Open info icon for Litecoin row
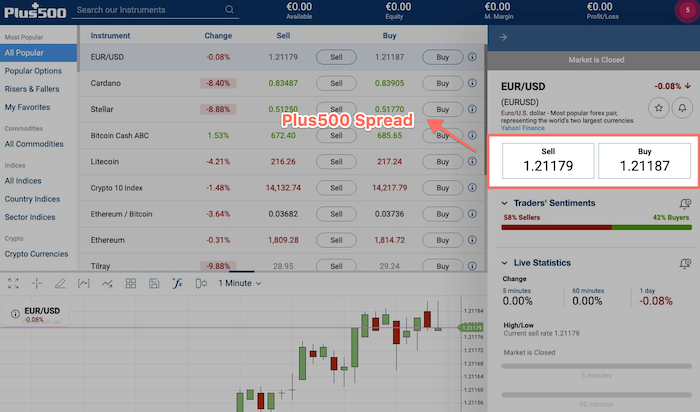This screenshot has height=412, width=700. coord(472,161)
